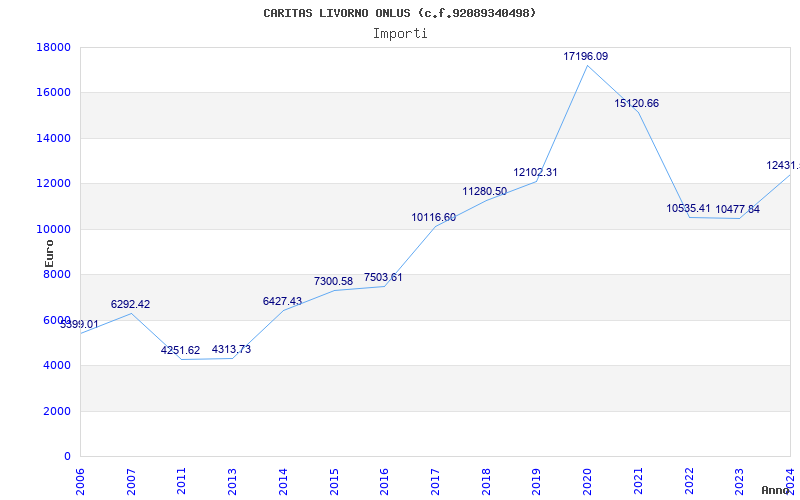This screenshot has width=800, height=500.
Task: Select the 10116.60 value label
Action: click(434, 218)
